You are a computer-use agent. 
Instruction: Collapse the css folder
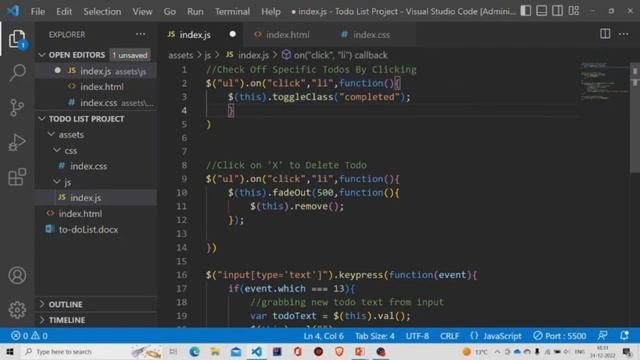[70, 151]
